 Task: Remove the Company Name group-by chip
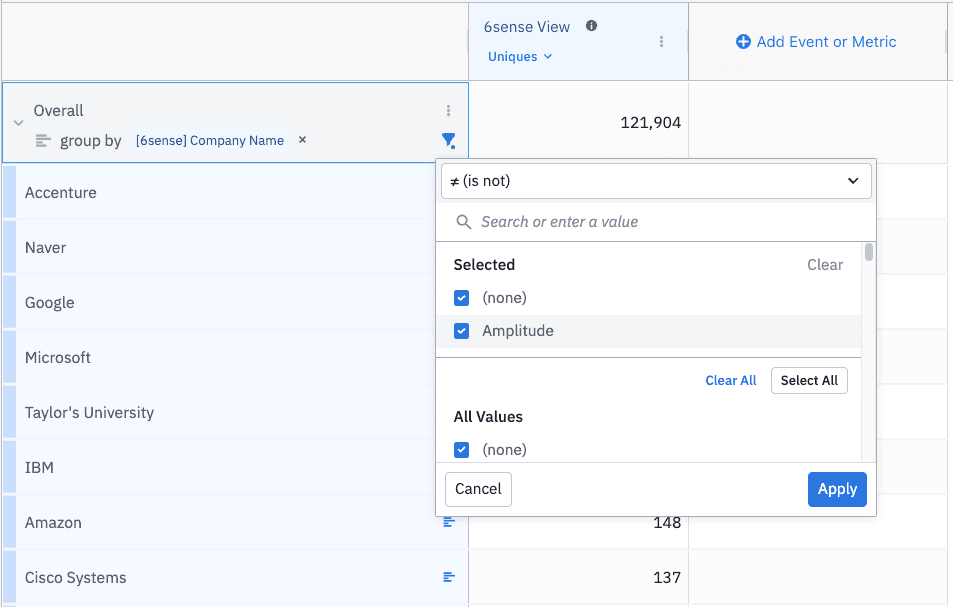coord(302,140)
